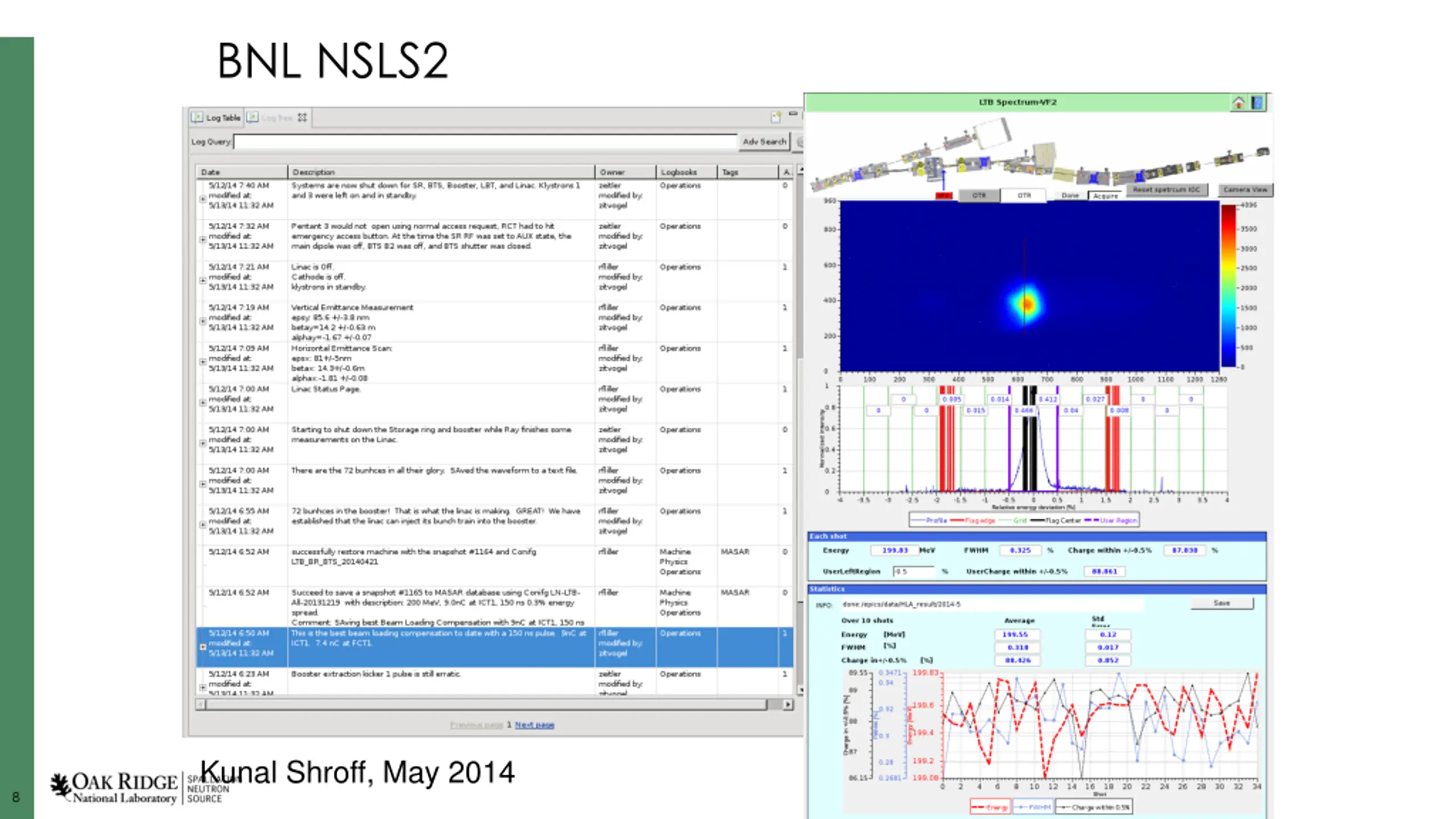Expand the 5/12/14 7:40 AM log entry
The width and height of the screenshot is (1456, 819).
(x=202, y=199)
